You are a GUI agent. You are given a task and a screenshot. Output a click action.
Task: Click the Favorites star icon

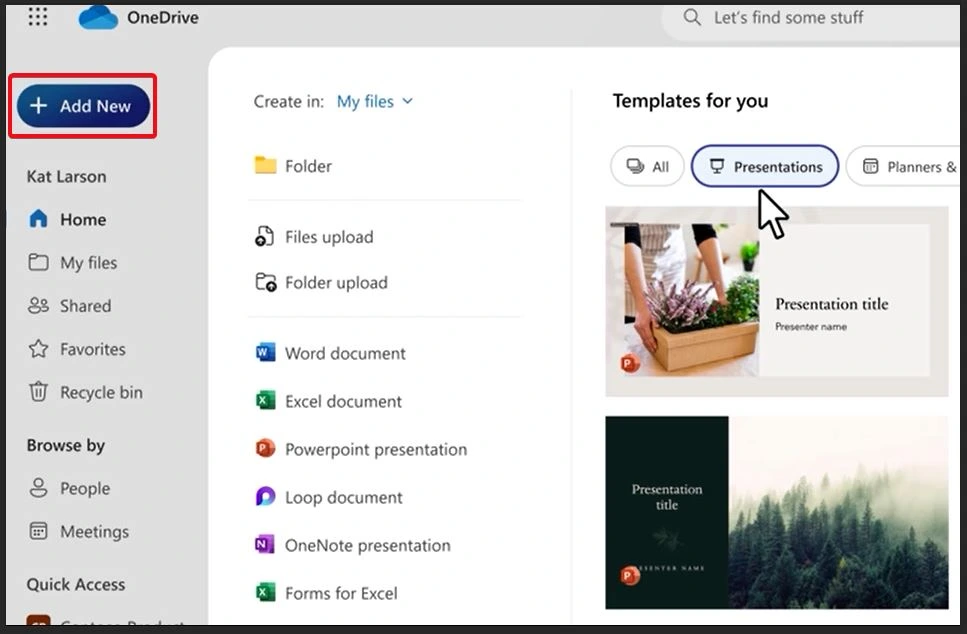pyautogui.click(x=38, y=348)
